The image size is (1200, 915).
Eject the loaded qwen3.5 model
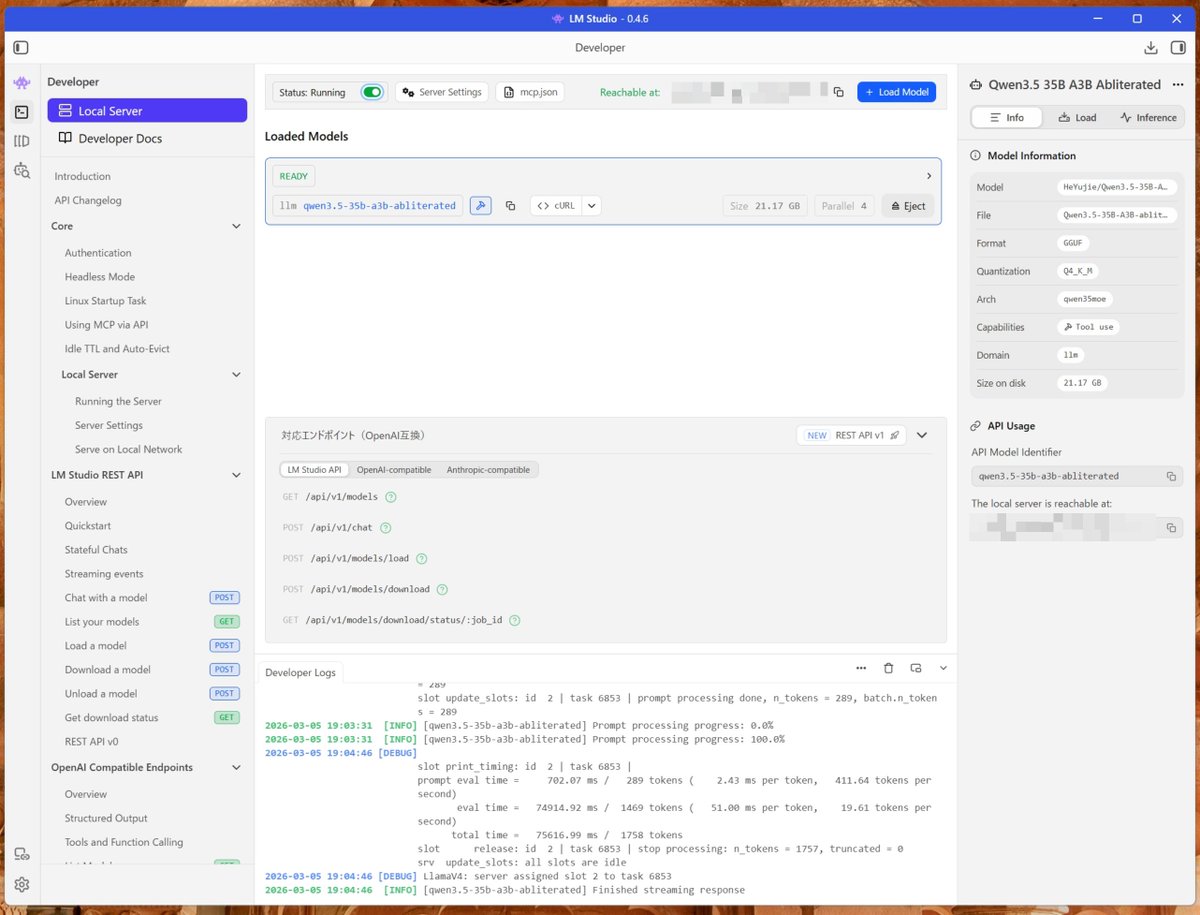point(908,206)
